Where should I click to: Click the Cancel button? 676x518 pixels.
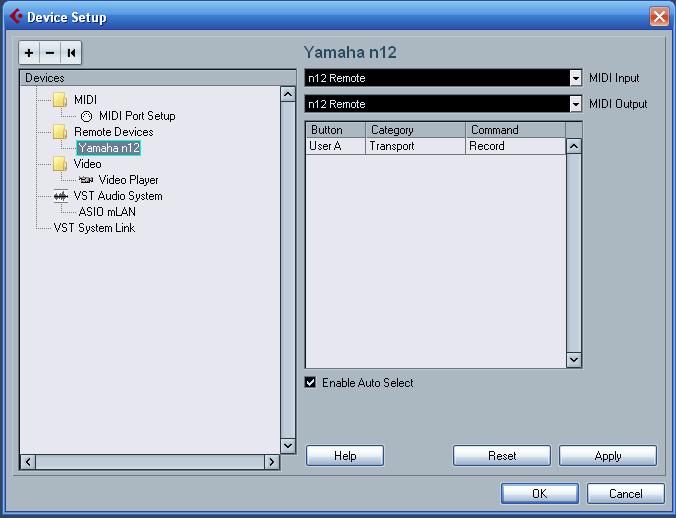[x=626, y=493]
